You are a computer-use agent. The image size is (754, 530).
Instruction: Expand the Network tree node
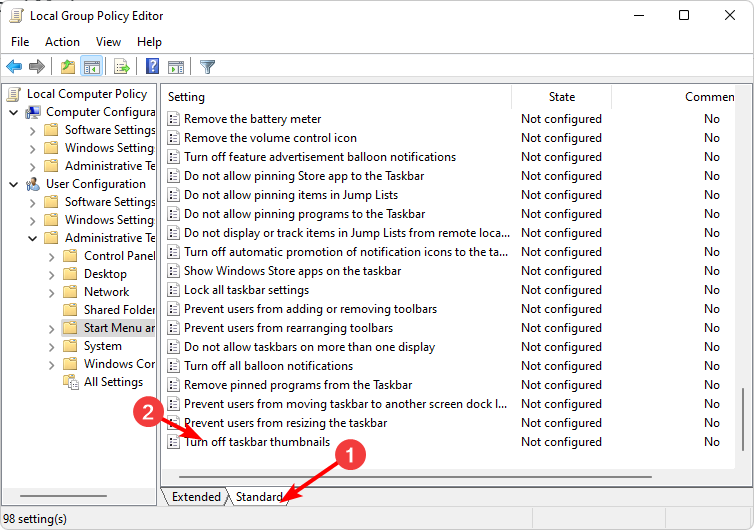coord(51,293)
